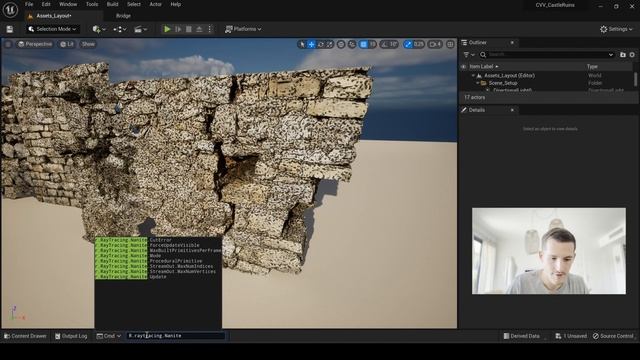Screen dimensions: 640x360
Task: Close the Outliner panel tab
Action: [x=512, y=42]
